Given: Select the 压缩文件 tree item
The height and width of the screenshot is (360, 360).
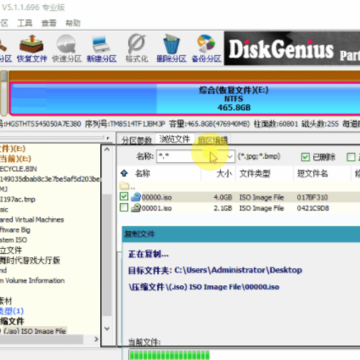Looking at the screenshot, I should pos(12,321).
